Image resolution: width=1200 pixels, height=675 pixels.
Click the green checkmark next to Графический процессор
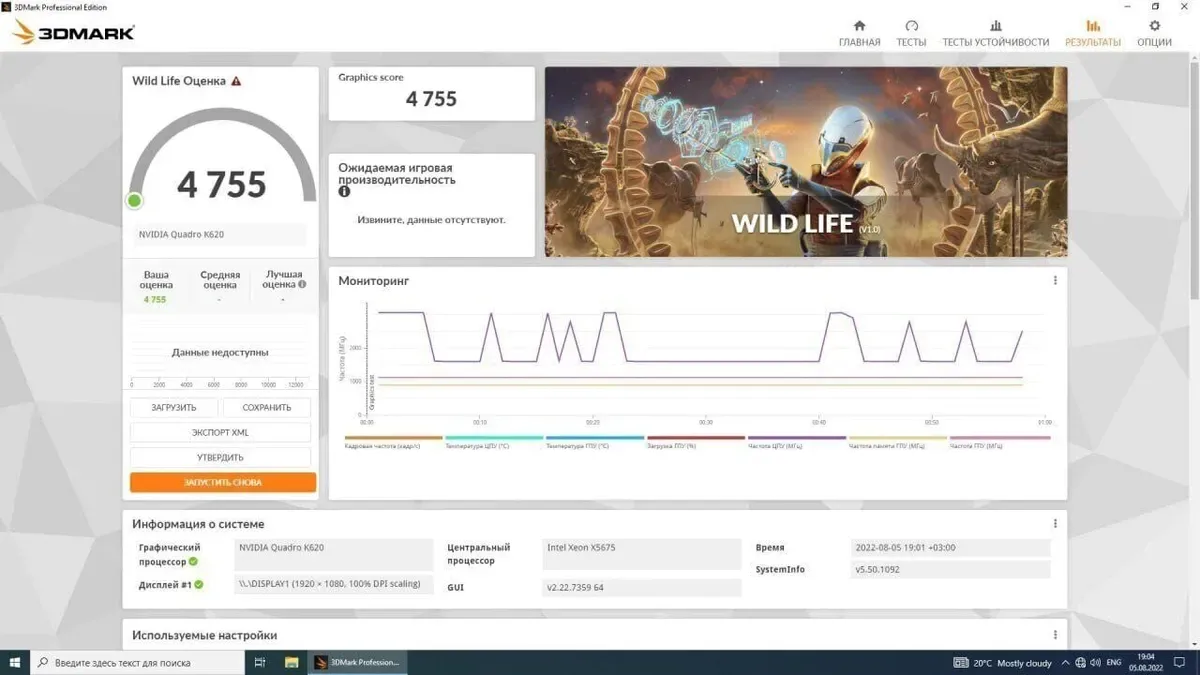(193, 561)
